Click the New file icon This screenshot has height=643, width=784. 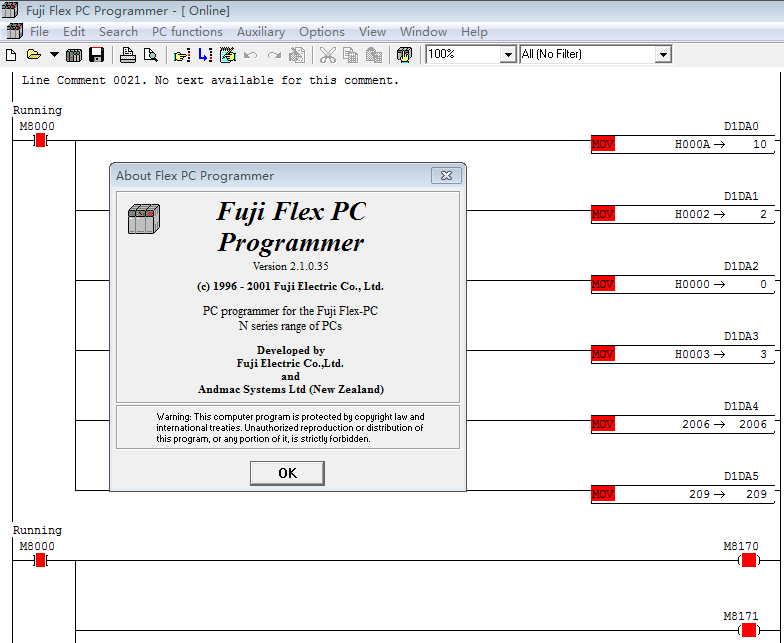(x=11, y=54)
